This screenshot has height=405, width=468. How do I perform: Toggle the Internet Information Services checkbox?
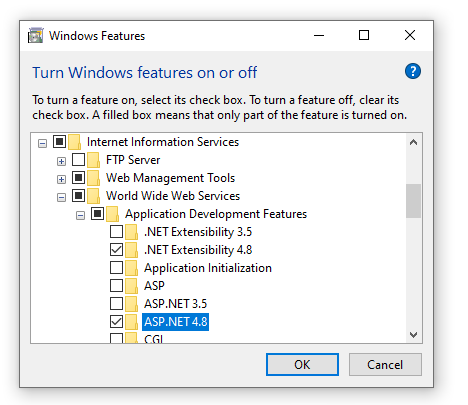coord(59,142)
